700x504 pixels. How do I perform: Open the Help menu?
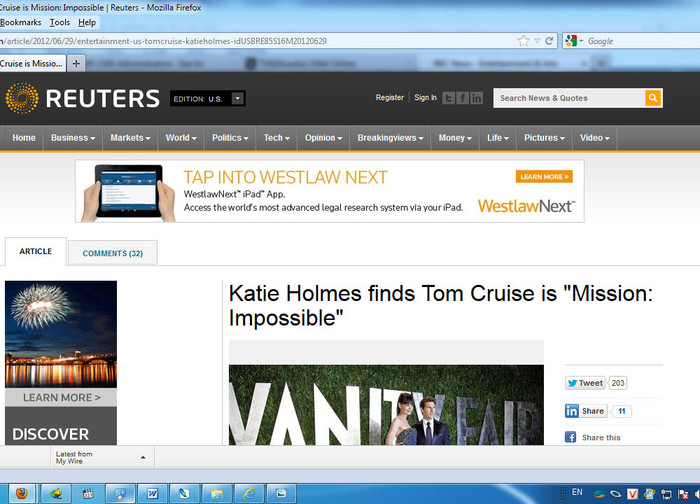coord(87,22)
